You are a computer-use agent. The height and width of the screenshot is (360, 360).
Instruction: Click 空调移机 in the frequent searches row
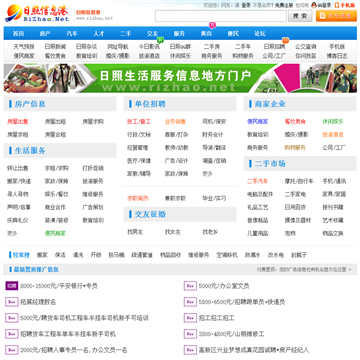pyautogui.click(x=227, y=255)
